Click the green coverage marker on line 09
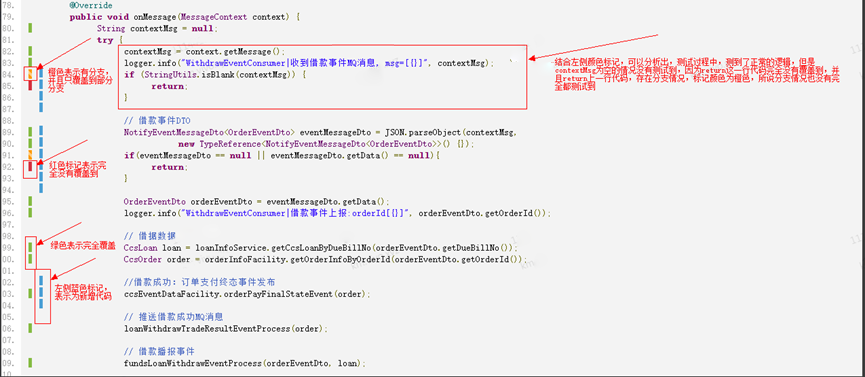This screenshot has width=865, height=377. 30,363
